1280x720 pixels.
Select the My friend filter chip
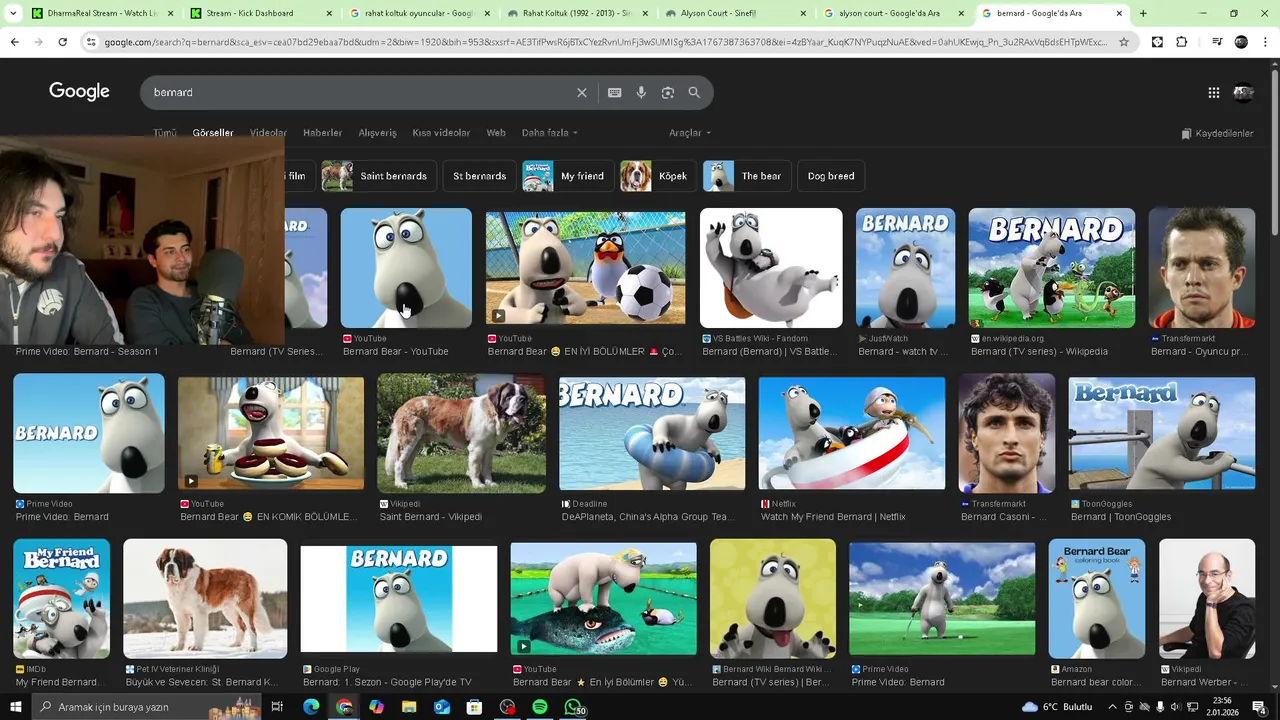(568, 176)
